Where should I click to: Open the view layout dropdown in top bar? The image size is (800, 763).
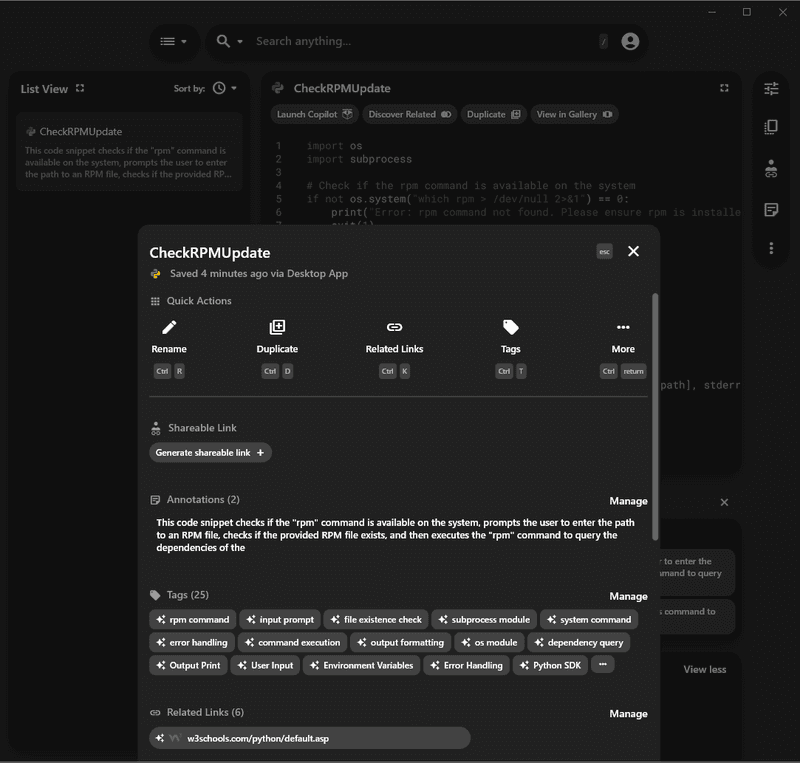pos(174,41)
